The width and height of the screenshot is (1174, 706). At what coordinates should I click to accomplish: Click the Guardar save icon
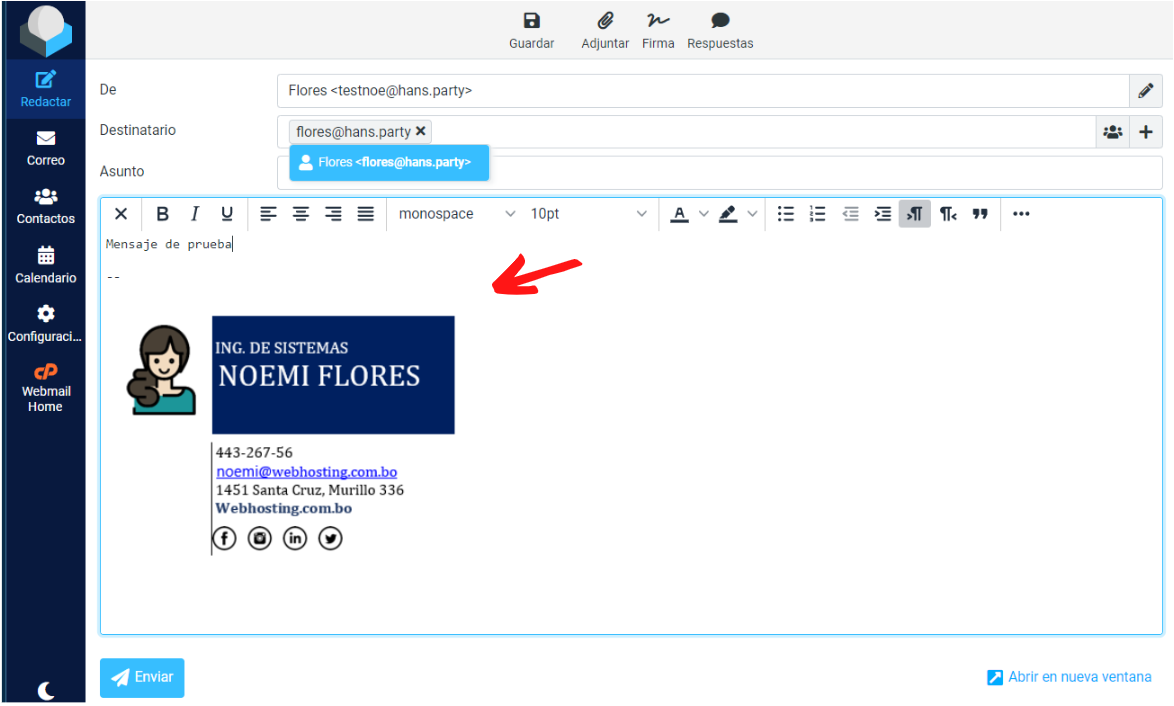click(531, 30)
